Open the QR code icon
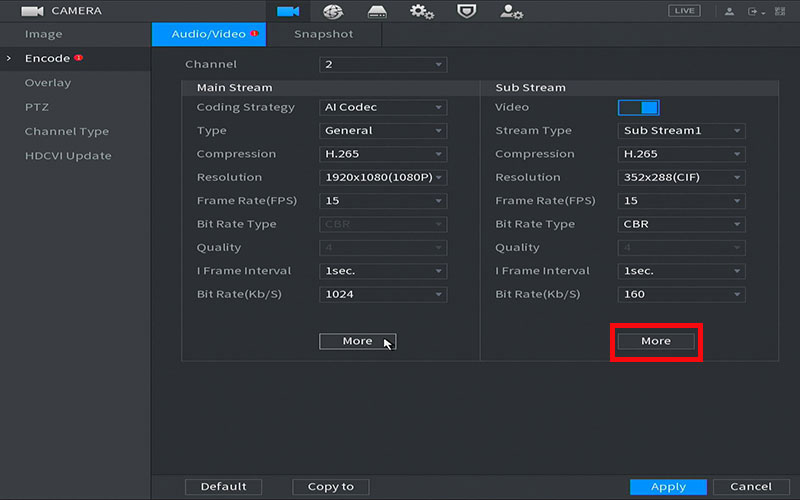This screenshot has width=800, height=500. [780, 11]
